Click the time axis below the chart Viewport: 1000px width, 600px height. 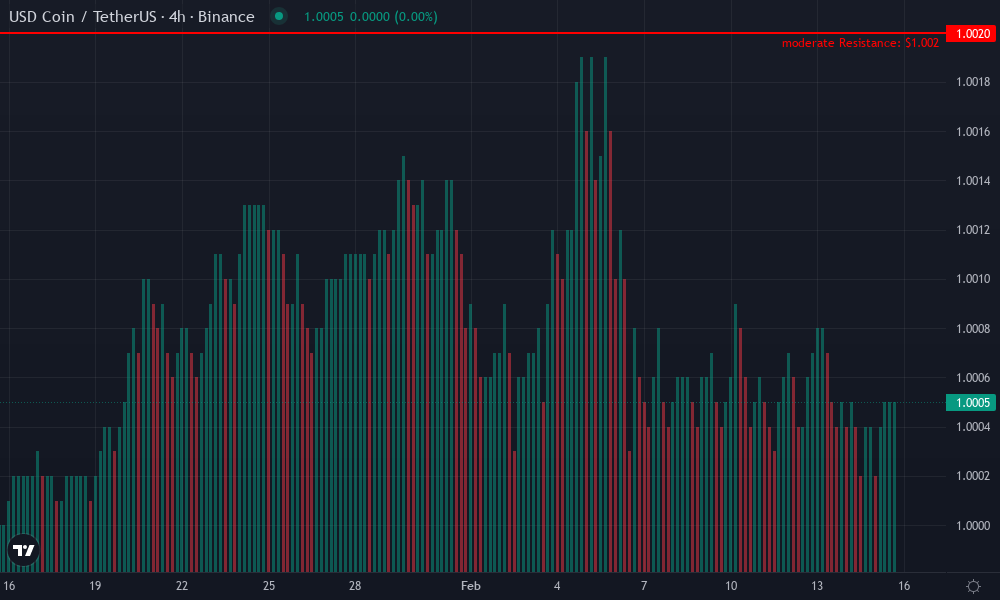pyautogui.click(x=500, y=585)
